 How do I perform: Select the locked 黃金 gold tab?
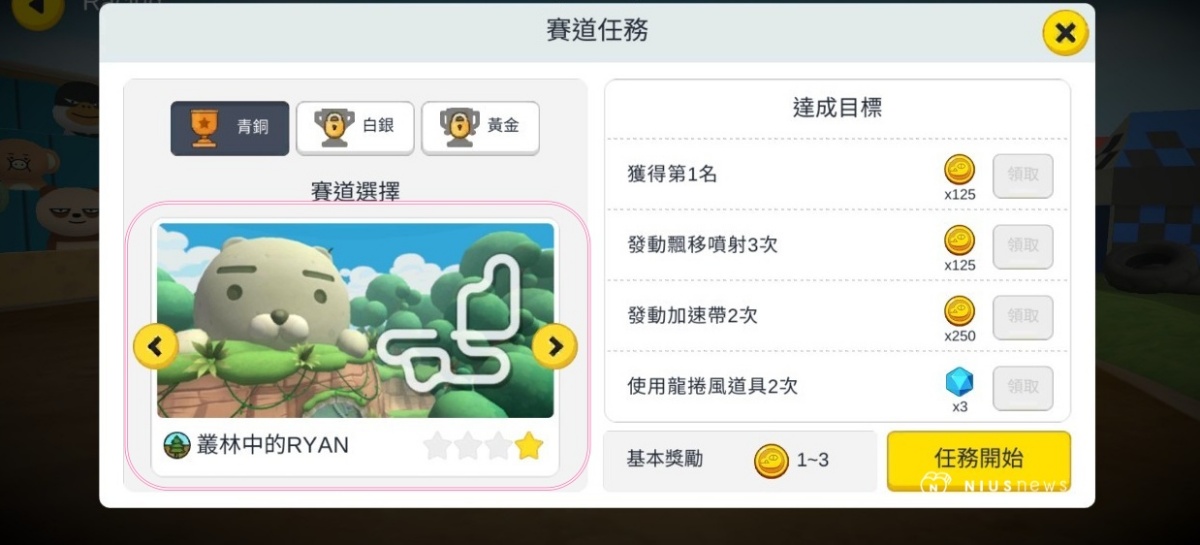coord(480,128)
